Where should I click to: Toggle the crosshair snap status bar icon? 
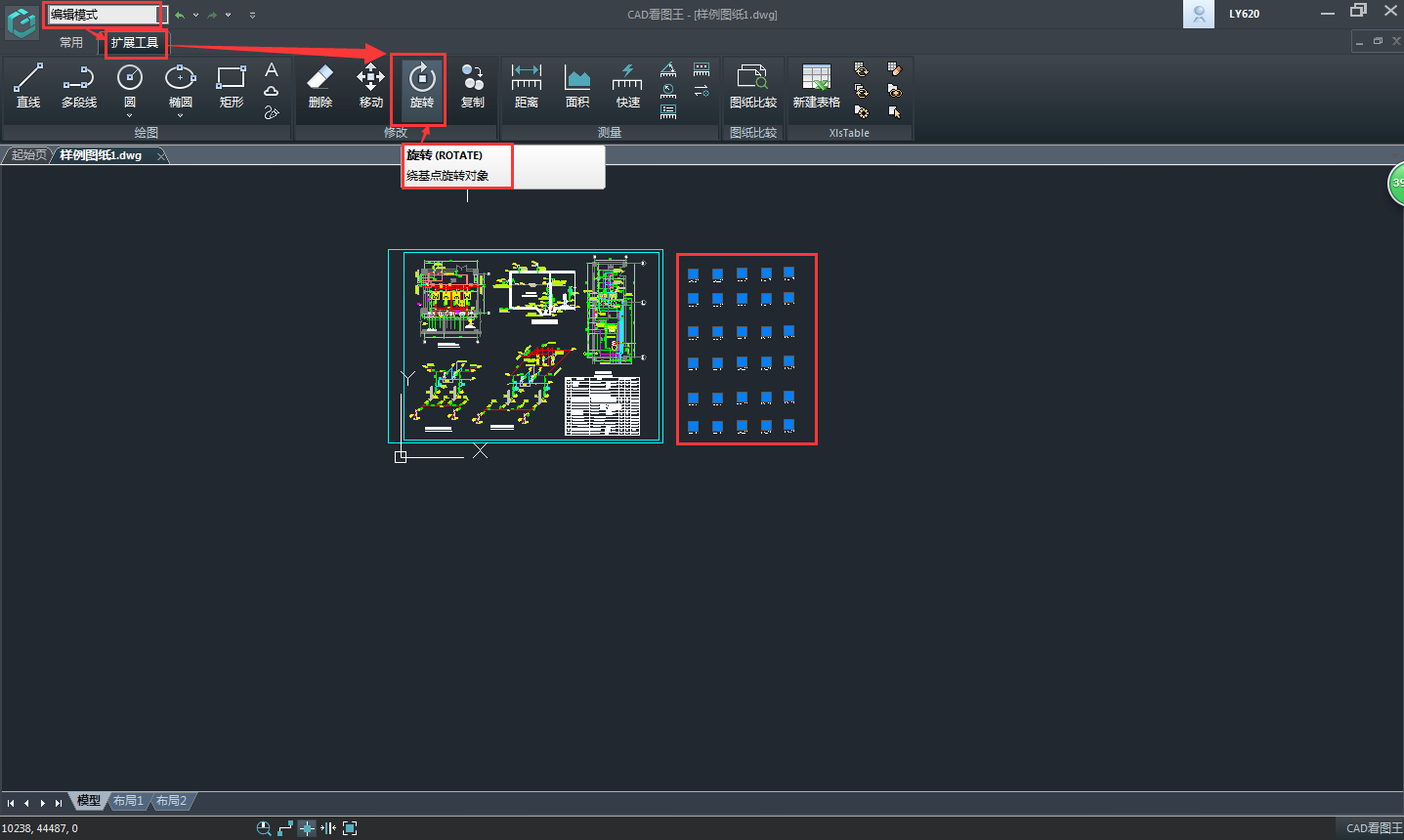[x=307, y=828]
